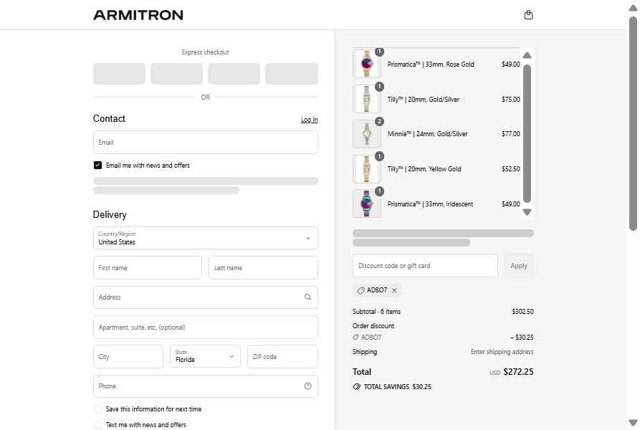Click the Delivery section heading

click(109, 215)
